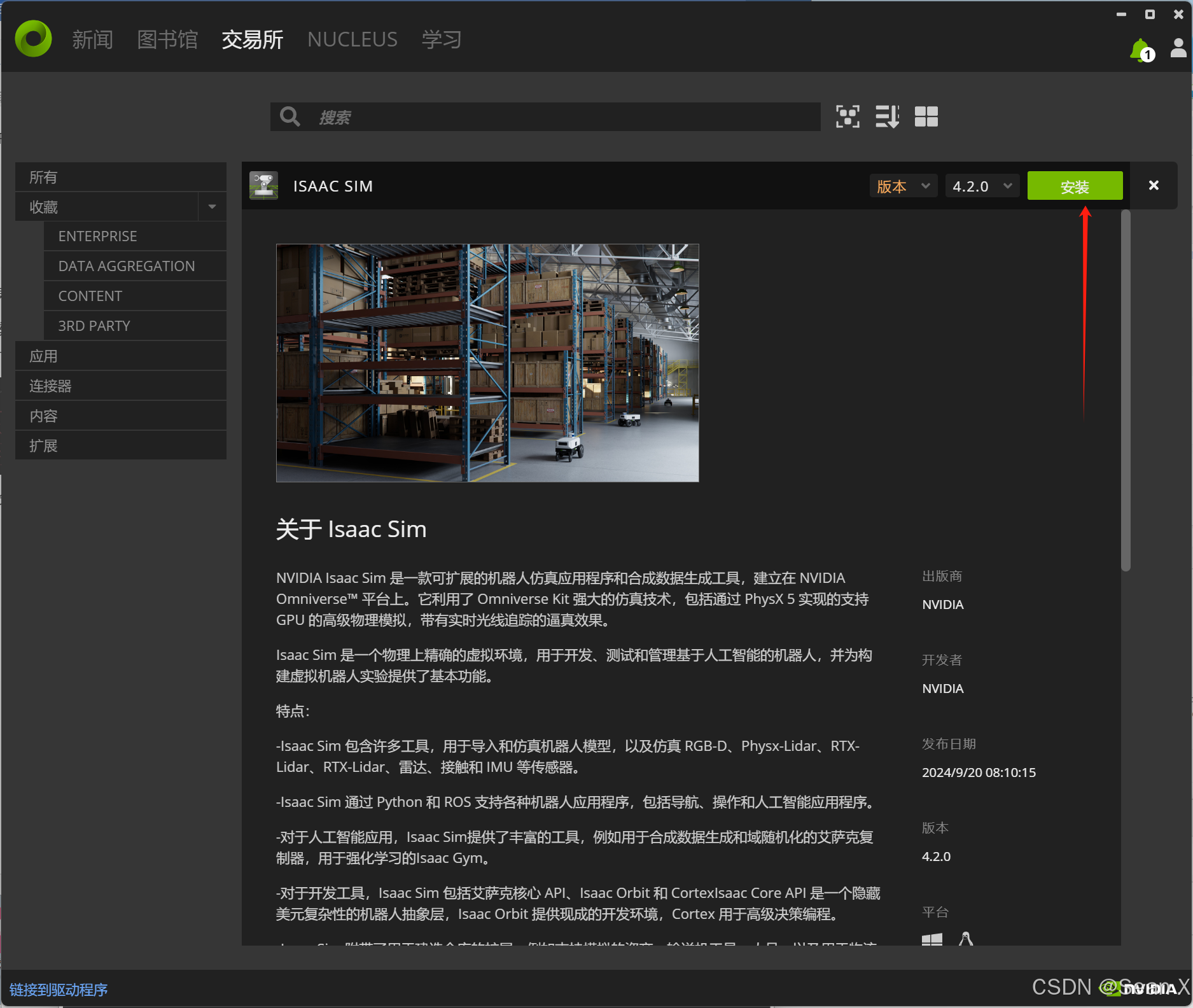1193x1008 pixels.
Task: Collapse the 收藏 category arrow
Action: pos(213,207)
